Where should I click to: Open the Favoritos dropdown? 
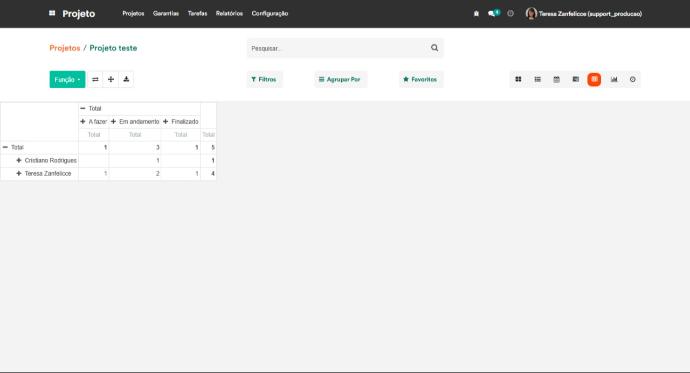point(420,80)
